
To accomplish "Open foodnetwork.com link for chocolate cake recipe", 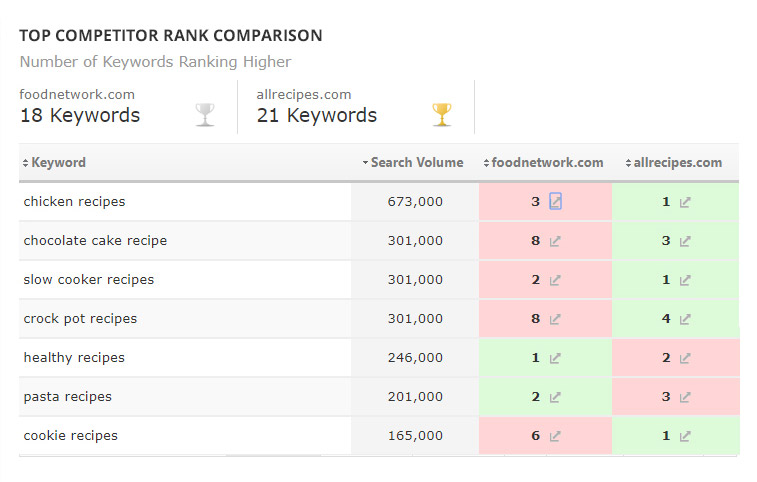I will tap(556, 241).
